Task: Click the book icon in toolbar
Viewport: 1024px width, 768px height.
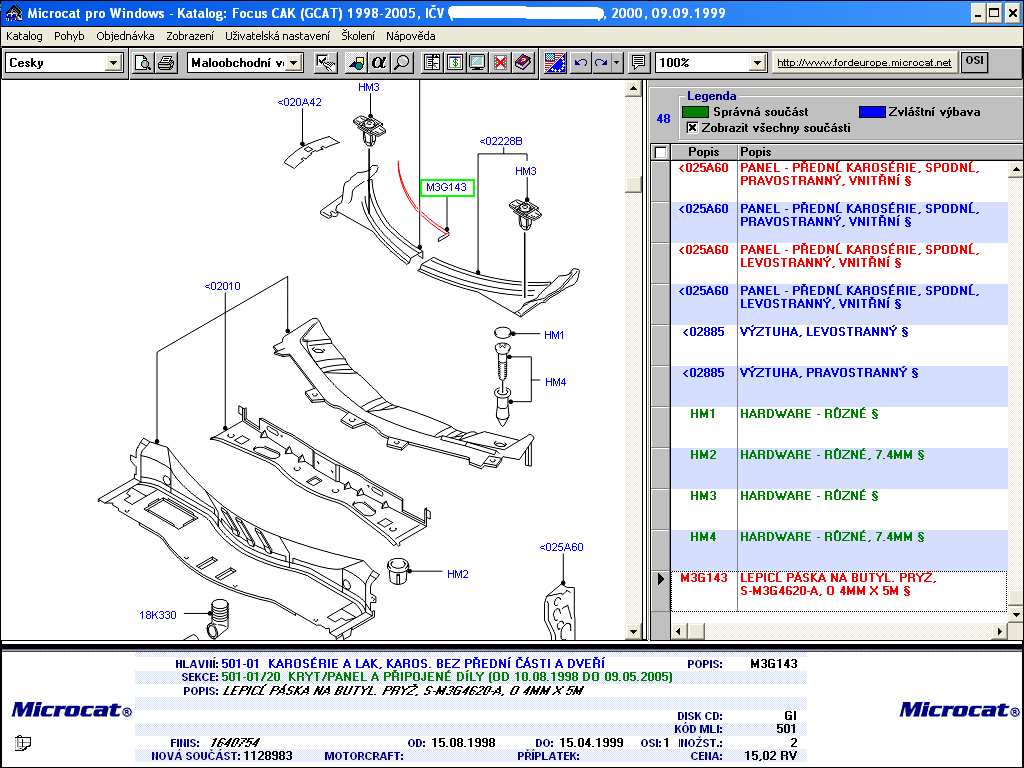Action: click(523, 63)
